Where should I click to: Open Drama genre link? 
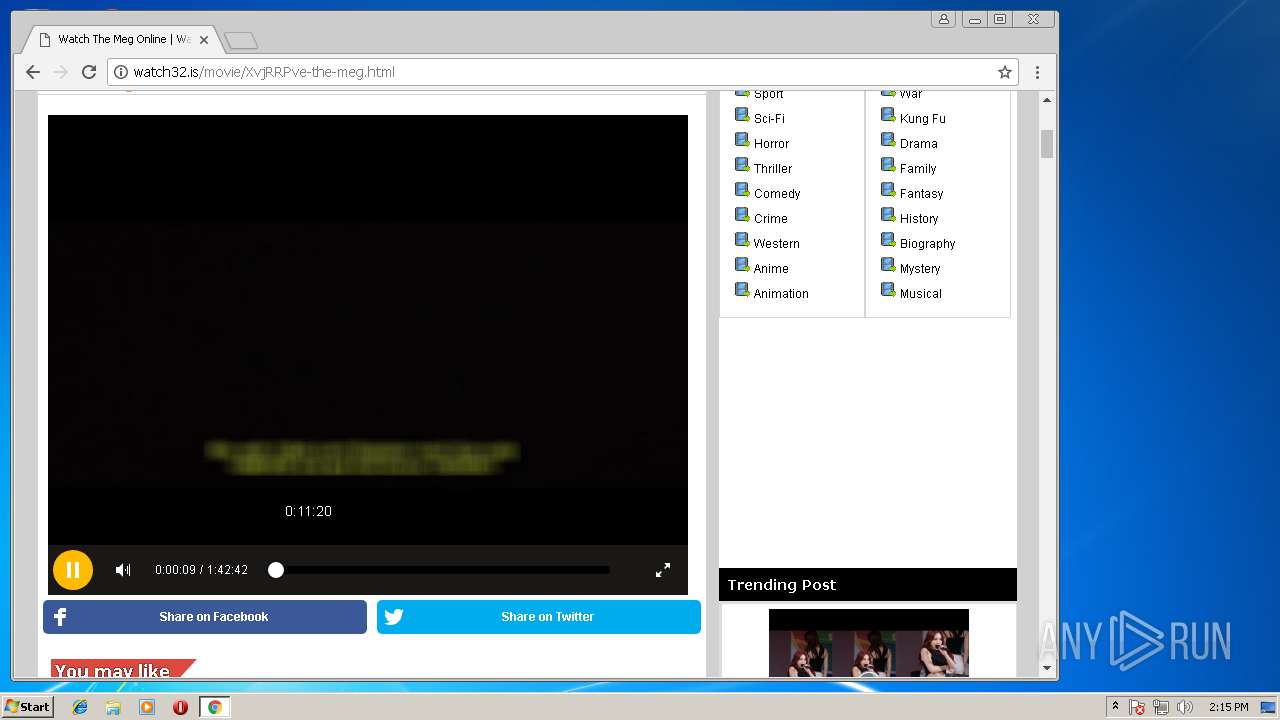pos(918,143)
